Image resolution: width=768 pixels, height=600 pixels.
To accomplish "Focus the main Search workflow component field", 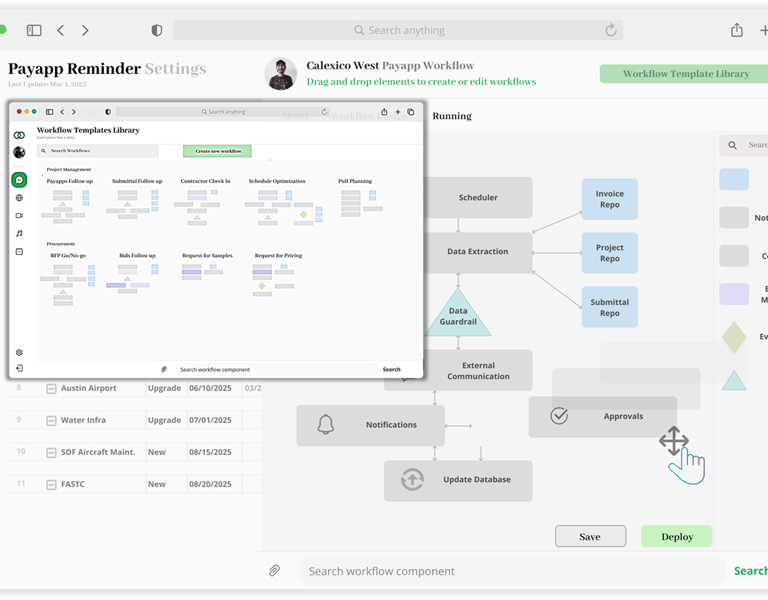I will coord(512,571).
